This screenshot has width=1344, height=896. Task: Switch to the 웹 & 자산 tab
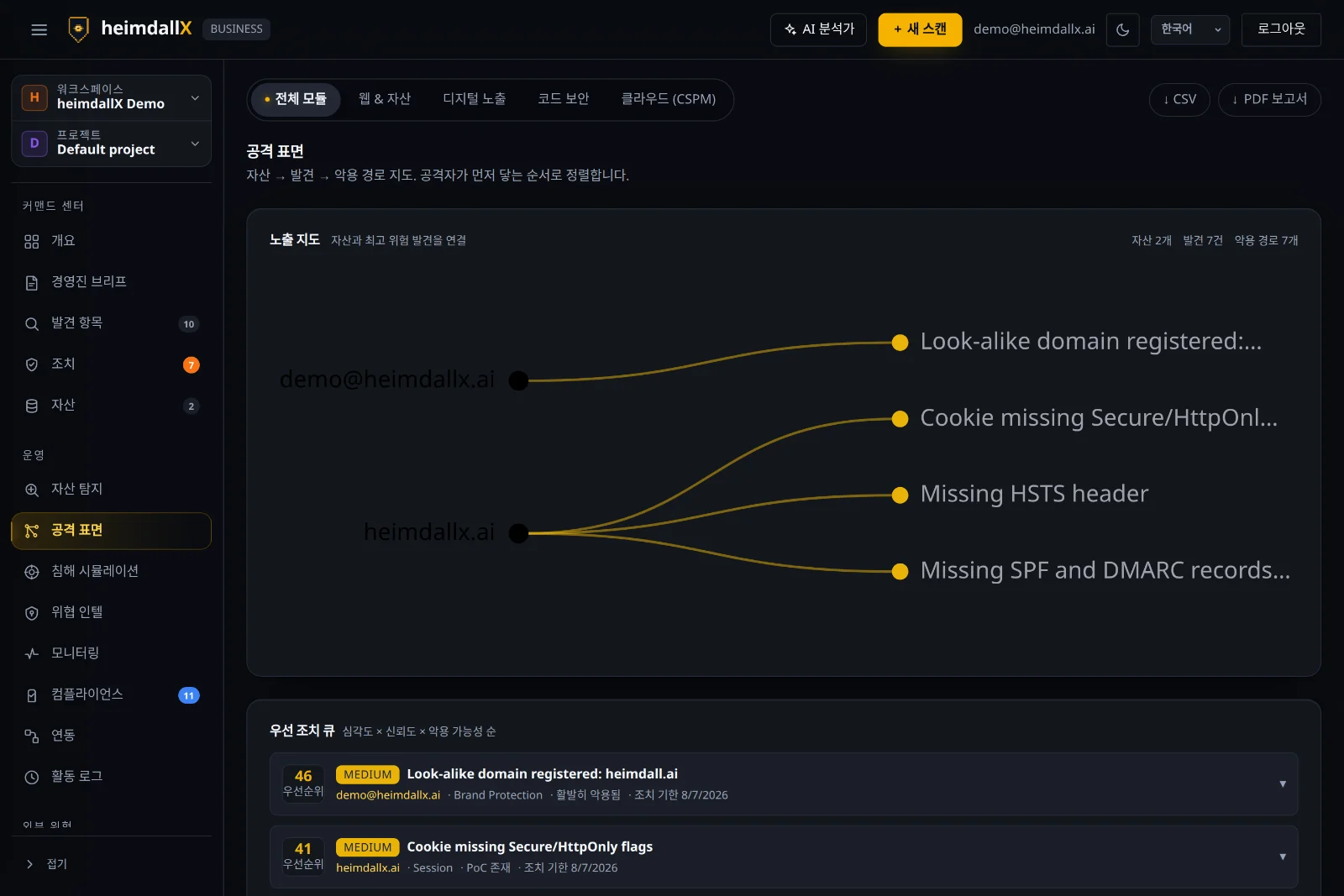point(385,99)
